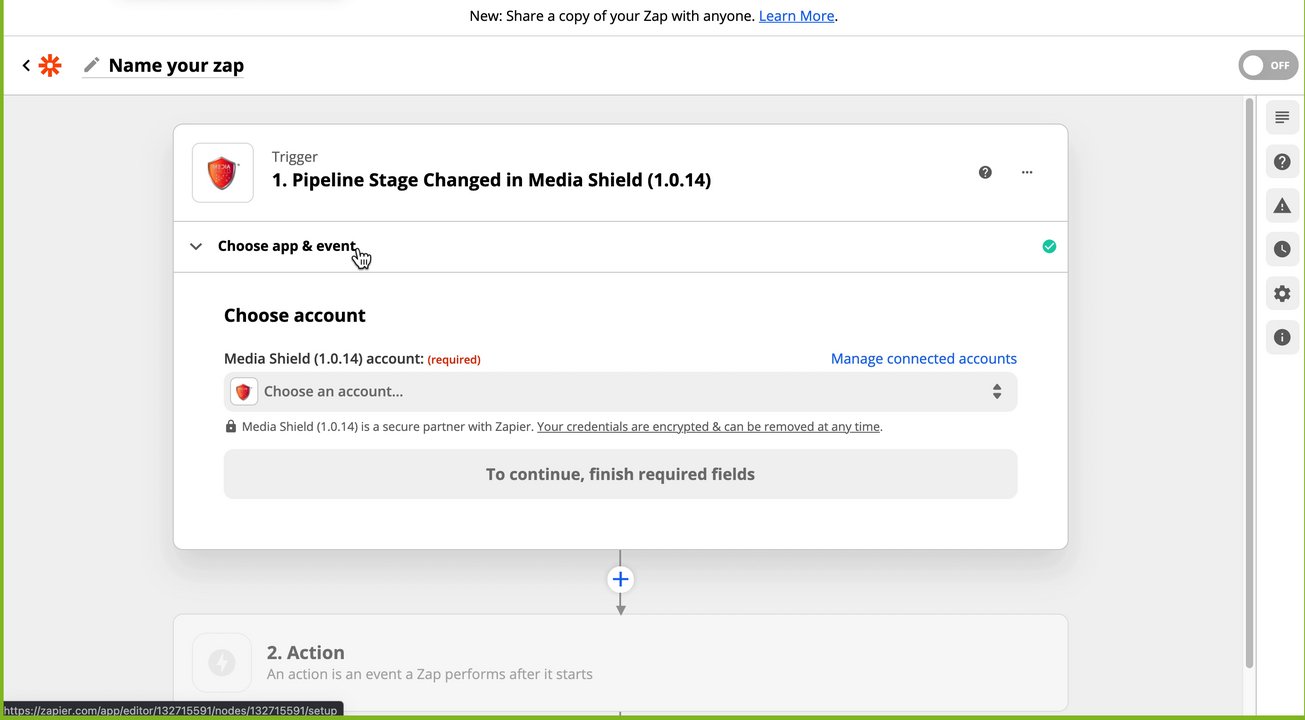The height and width of the screenshot is (720, 1305).
Task: Open the settings gear icon in sidebar
Action: point(1282,294)
